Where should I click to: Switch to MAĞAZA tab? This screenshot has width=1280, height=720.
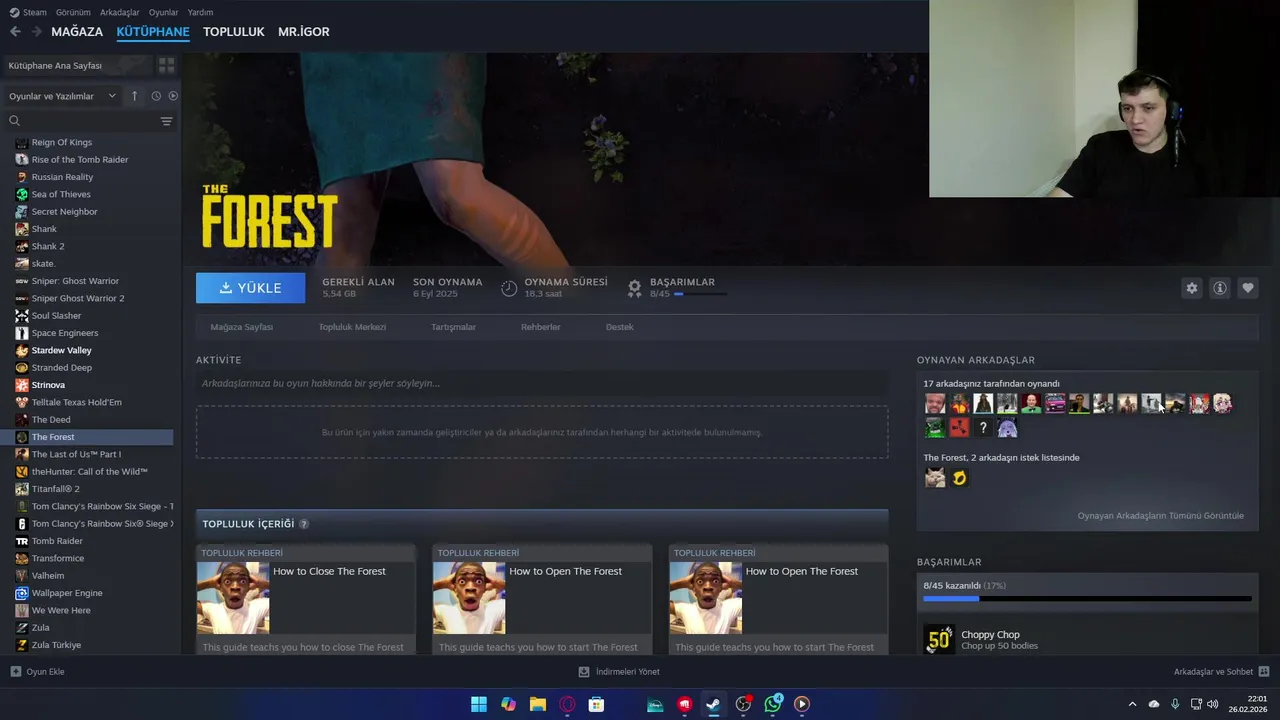click(77, 32)
